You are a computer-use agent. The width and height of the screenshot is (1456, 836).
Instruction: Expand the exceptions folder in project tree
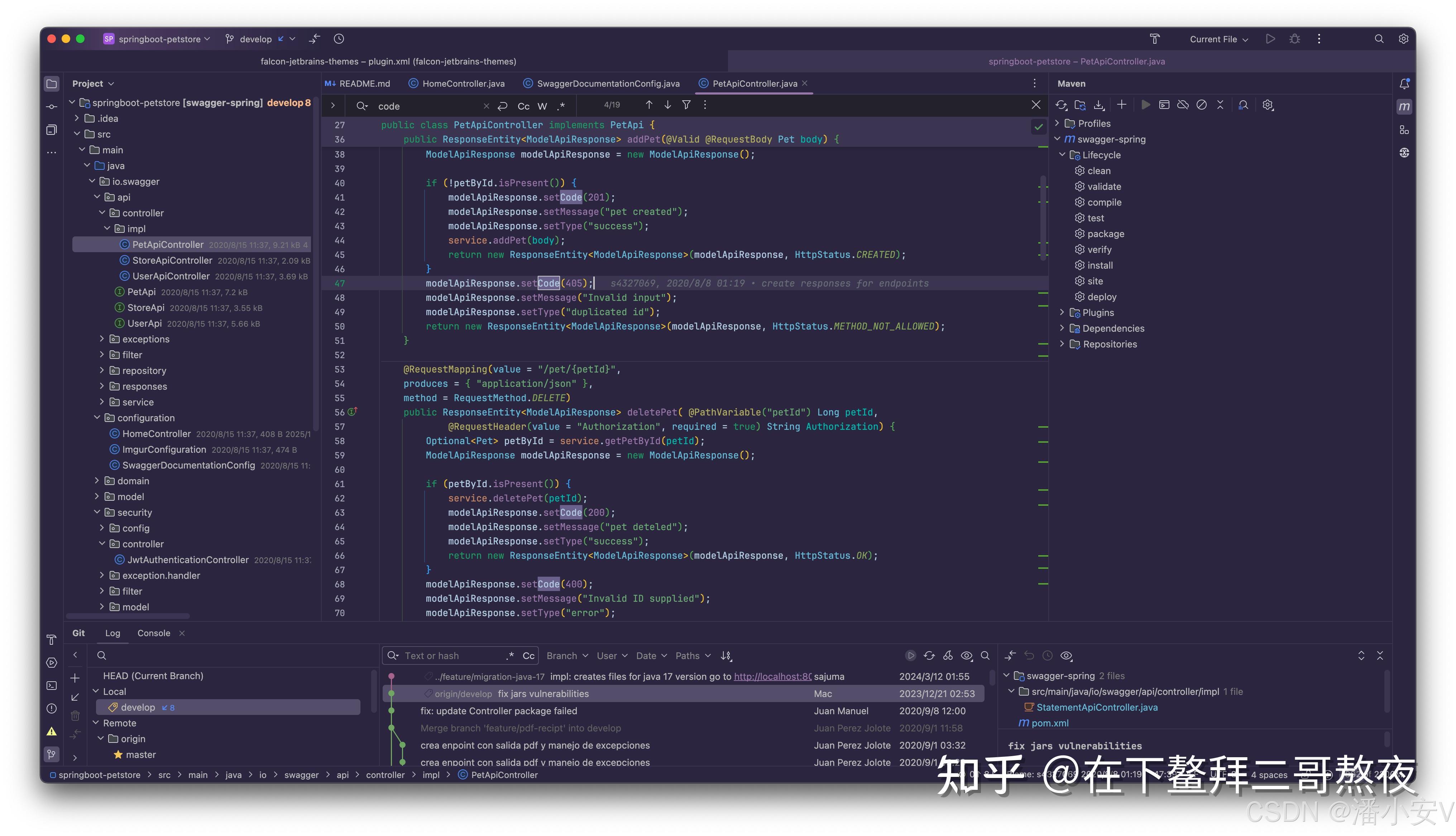click(102, 339)
